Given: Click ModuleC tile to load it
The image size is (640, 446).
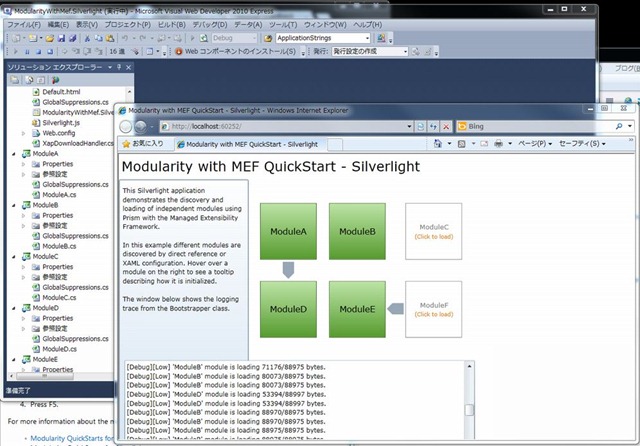Looking at the screenshot, I should pyautogui.click(x=433, y=231).
